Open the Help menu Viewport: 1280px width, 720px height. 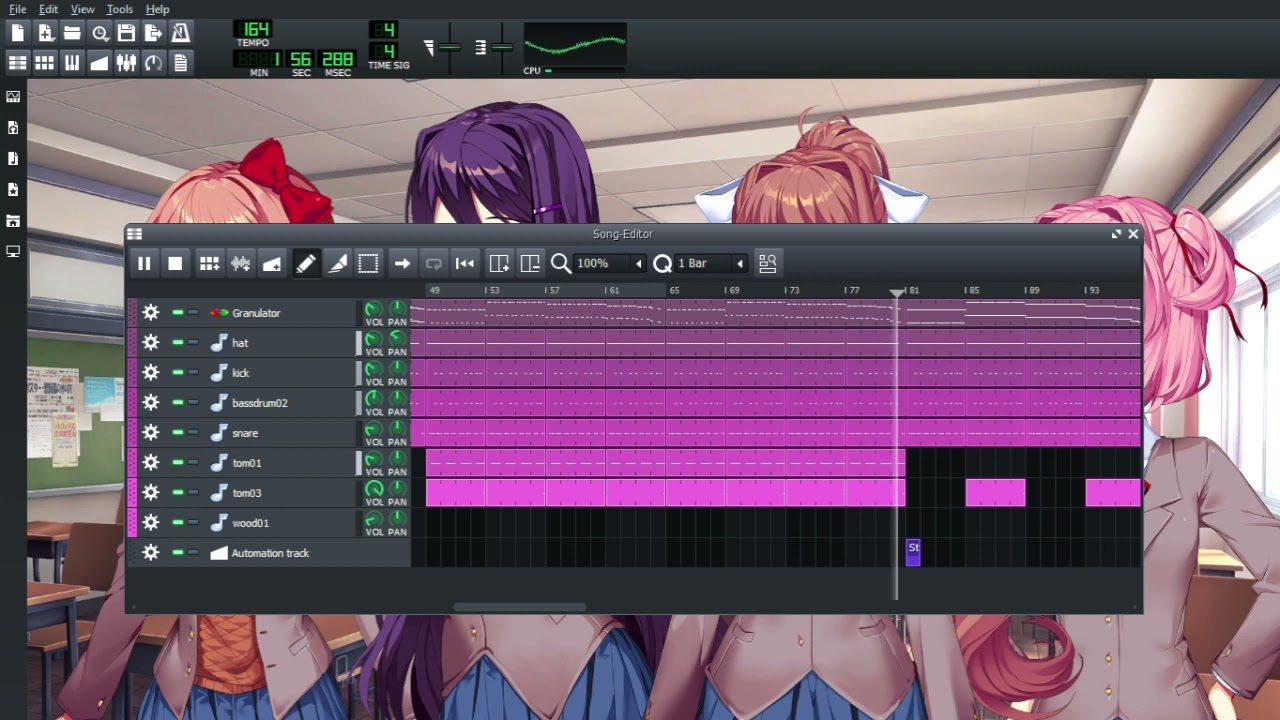point(158,9)
